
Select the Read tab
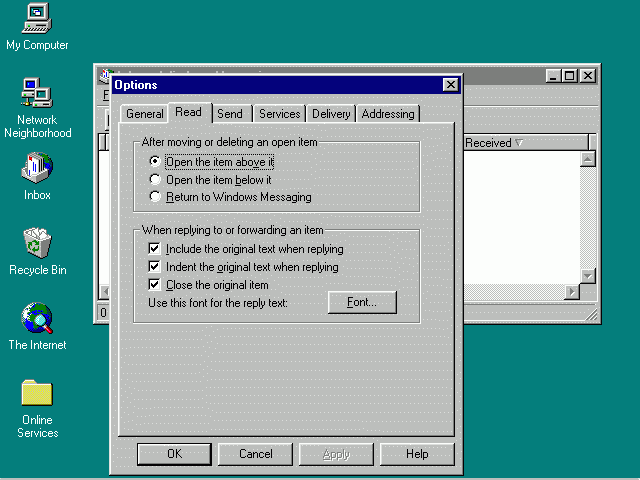(x=189, y=112)
